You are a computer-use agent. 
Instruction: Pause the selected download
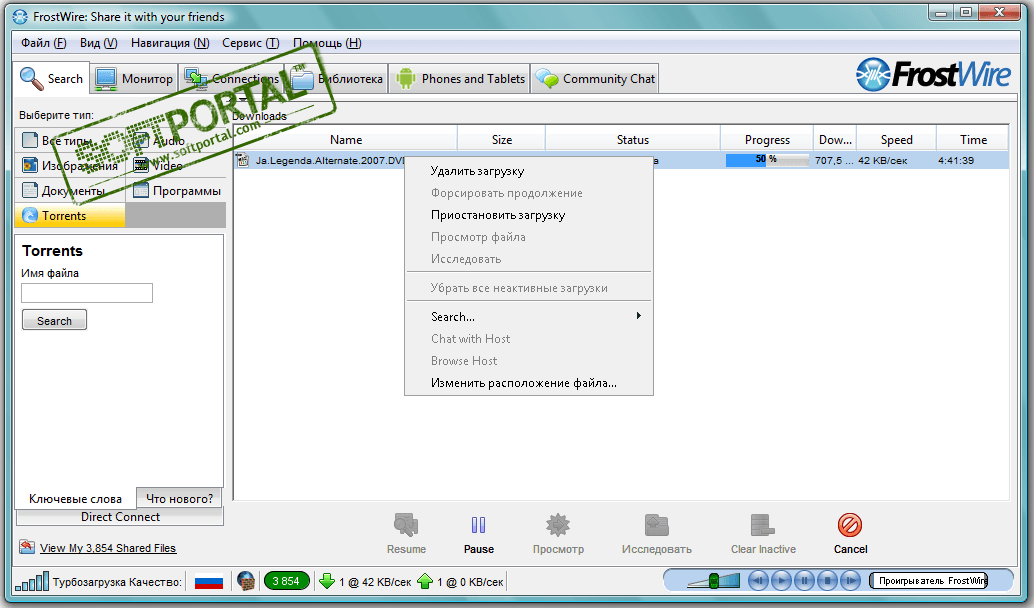point(479,534)
